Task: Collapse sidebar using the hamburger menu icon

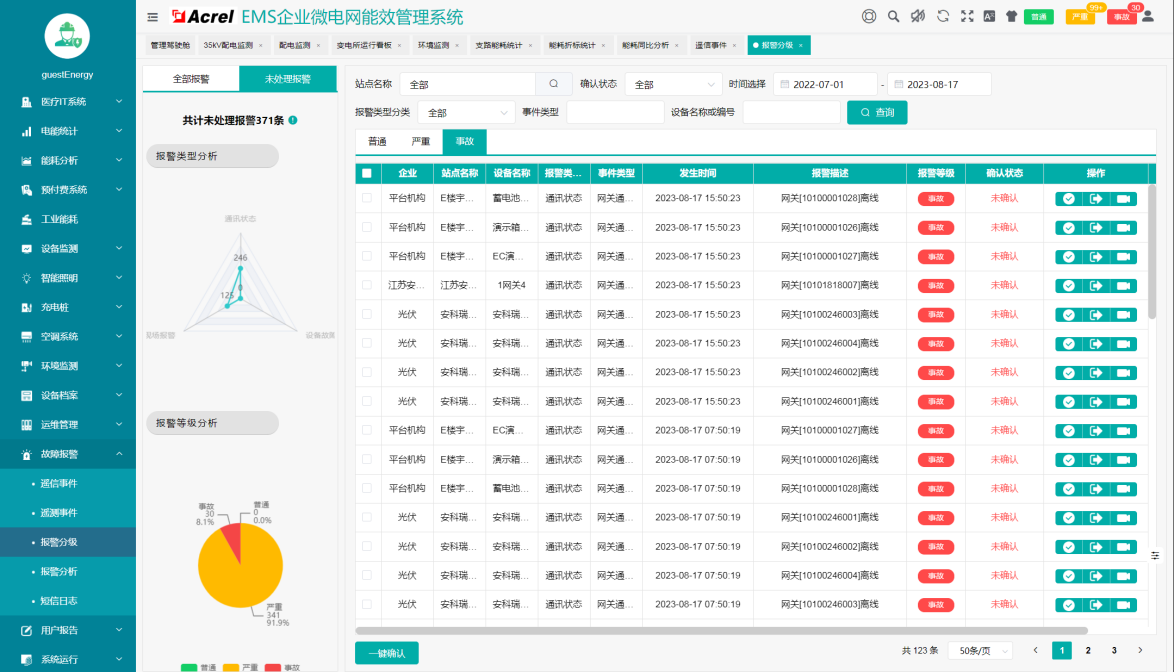Action: 152,17
